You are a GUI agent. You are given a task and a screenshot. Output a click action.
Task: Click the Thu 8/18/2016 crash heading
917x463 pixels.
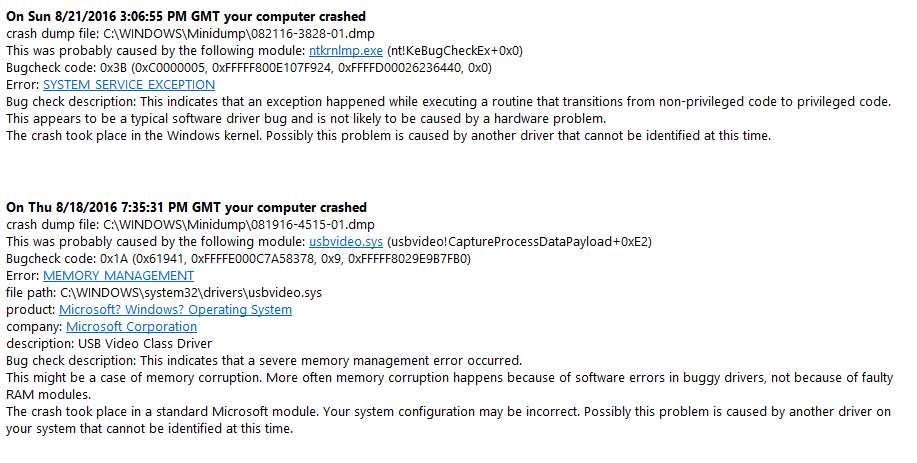click(187, 208)
